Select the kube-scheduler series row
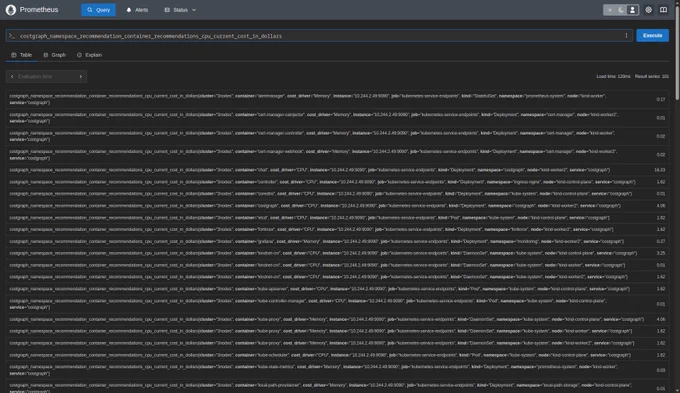Image resolution: width=680 pixels, height=393 pixels. (x=337, y=355)
